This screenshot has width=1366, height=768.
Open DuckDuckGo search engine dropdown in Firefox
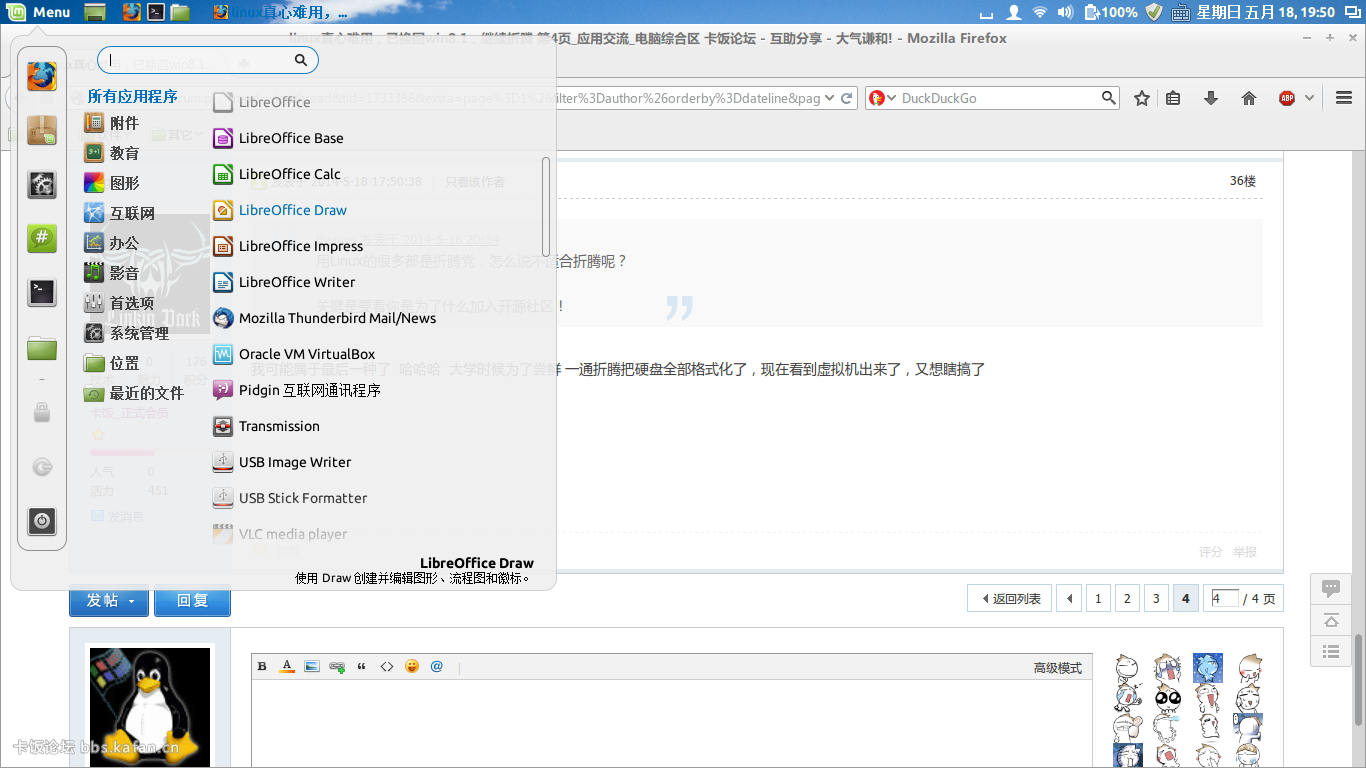pyautogui.click(x=883, y=98)
